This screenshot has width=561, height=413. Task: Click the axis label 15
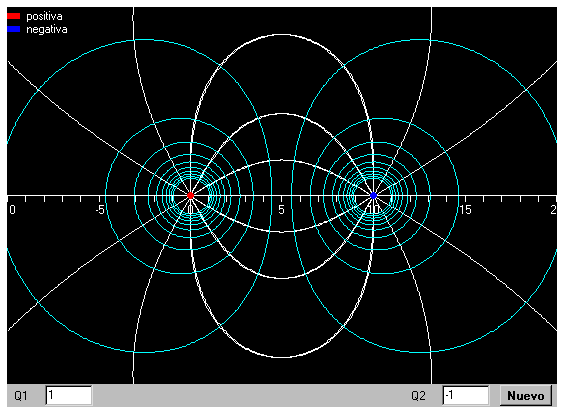pos(465,210)
